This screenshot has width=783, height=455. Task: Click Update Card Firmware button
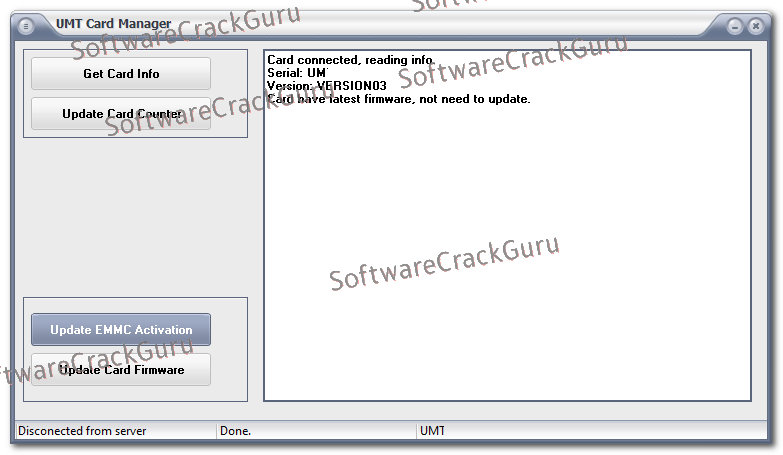tap(121, 370)
